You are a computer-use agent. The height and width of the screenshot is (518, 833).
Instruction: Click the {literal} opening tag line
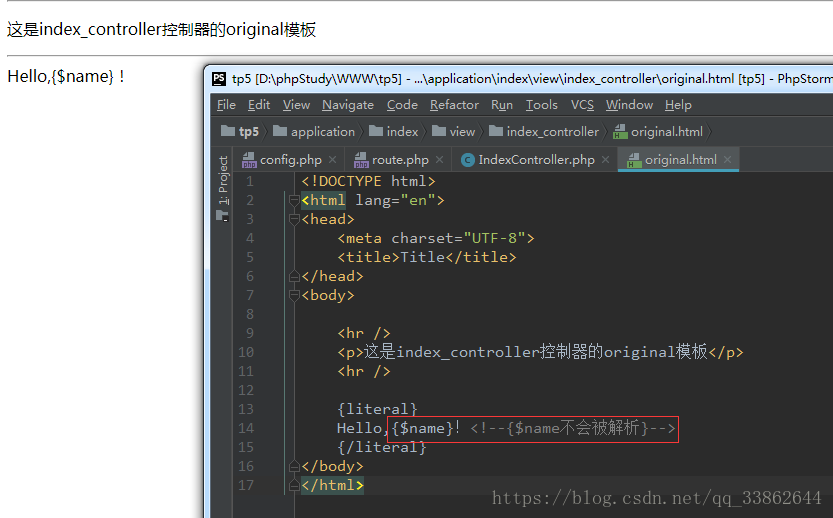click(x=377, y=409)
